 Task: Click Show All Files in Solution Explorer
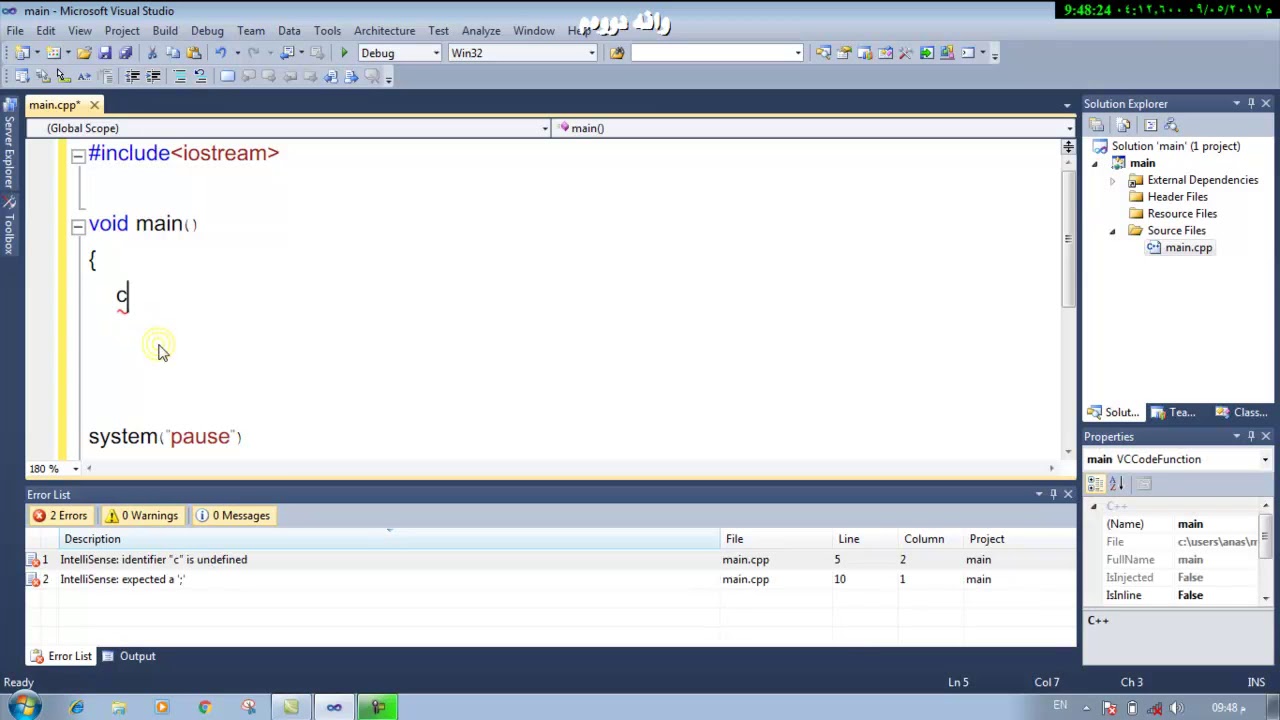point(1123,125)
